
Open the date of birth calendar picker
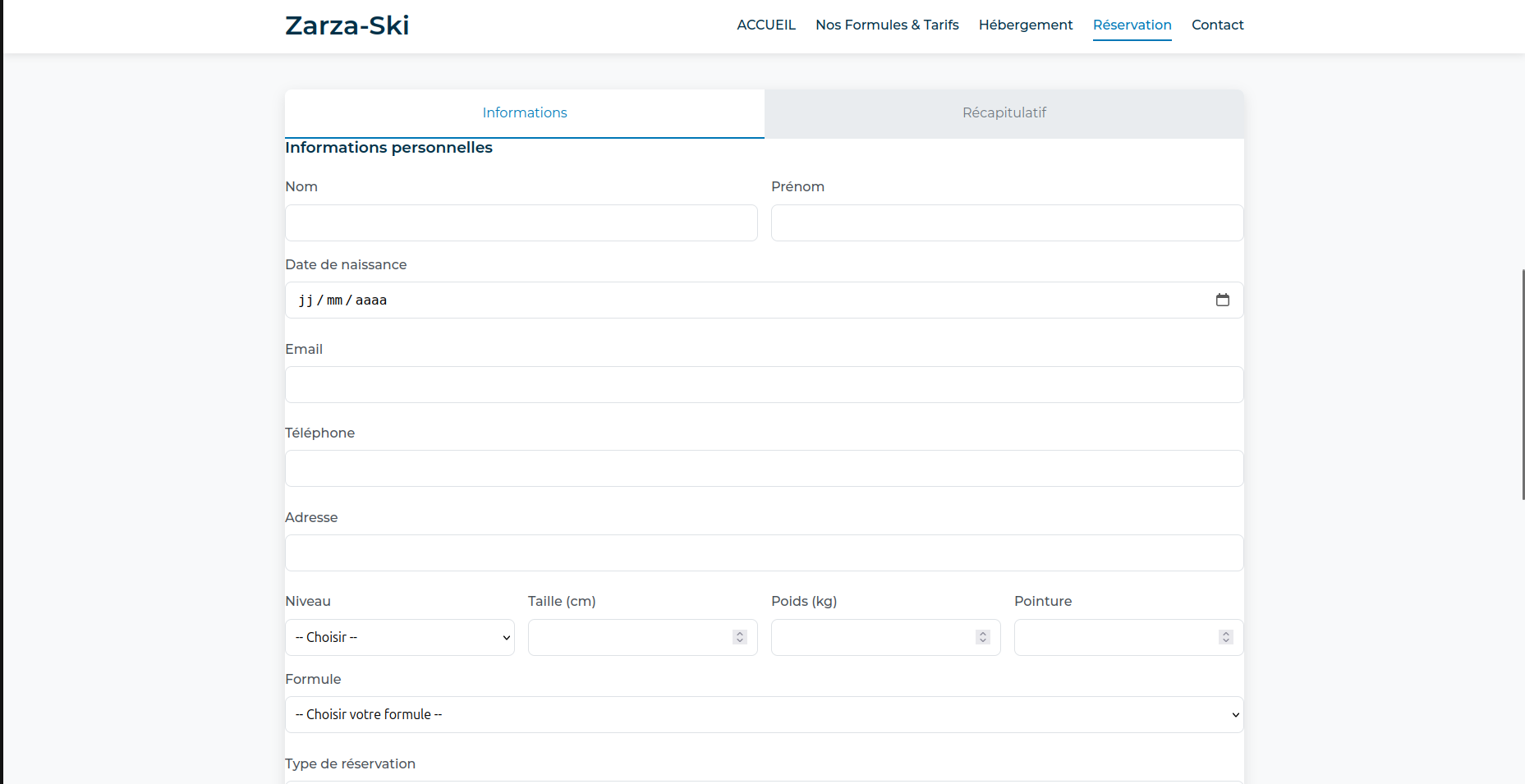click(1222, 300)
